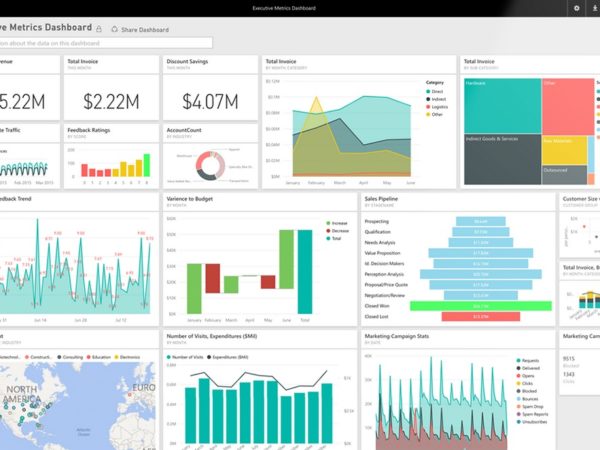
Task: Click the red Closed Lost funnel bar
Action: [x=481, y=316]
